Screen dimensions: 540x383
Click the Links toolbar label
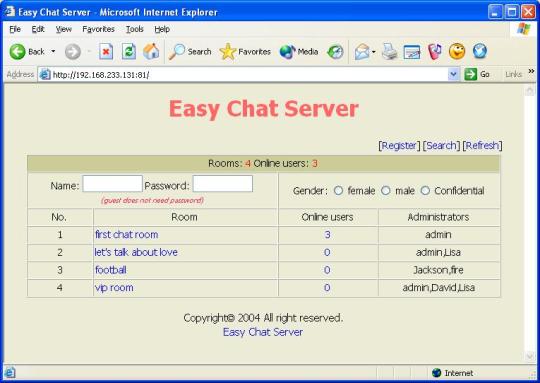(x=513, y=74)
